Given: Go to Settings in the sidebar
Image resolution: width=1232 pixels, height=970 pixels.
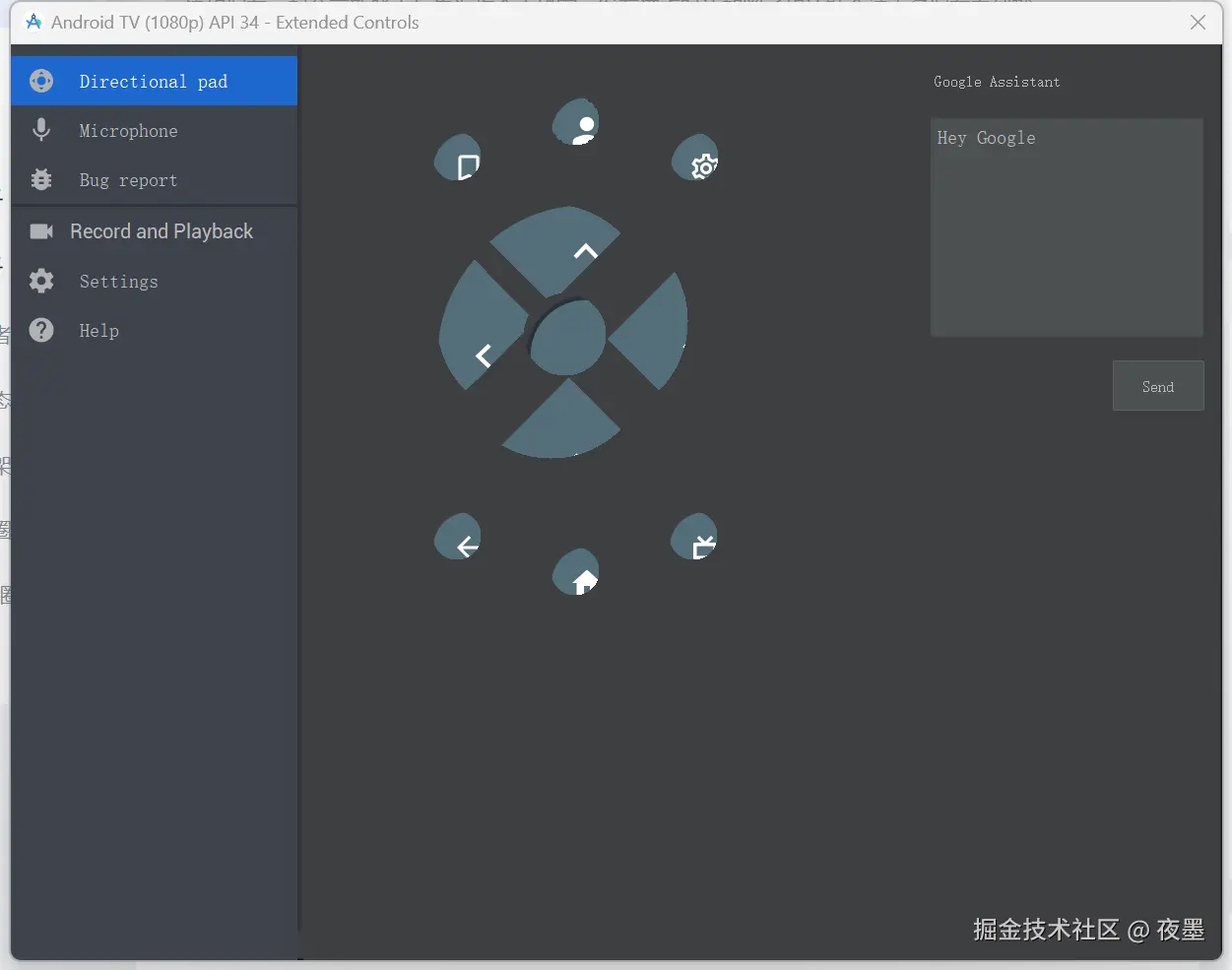Looking at the screenshot, I should point(154,282).
